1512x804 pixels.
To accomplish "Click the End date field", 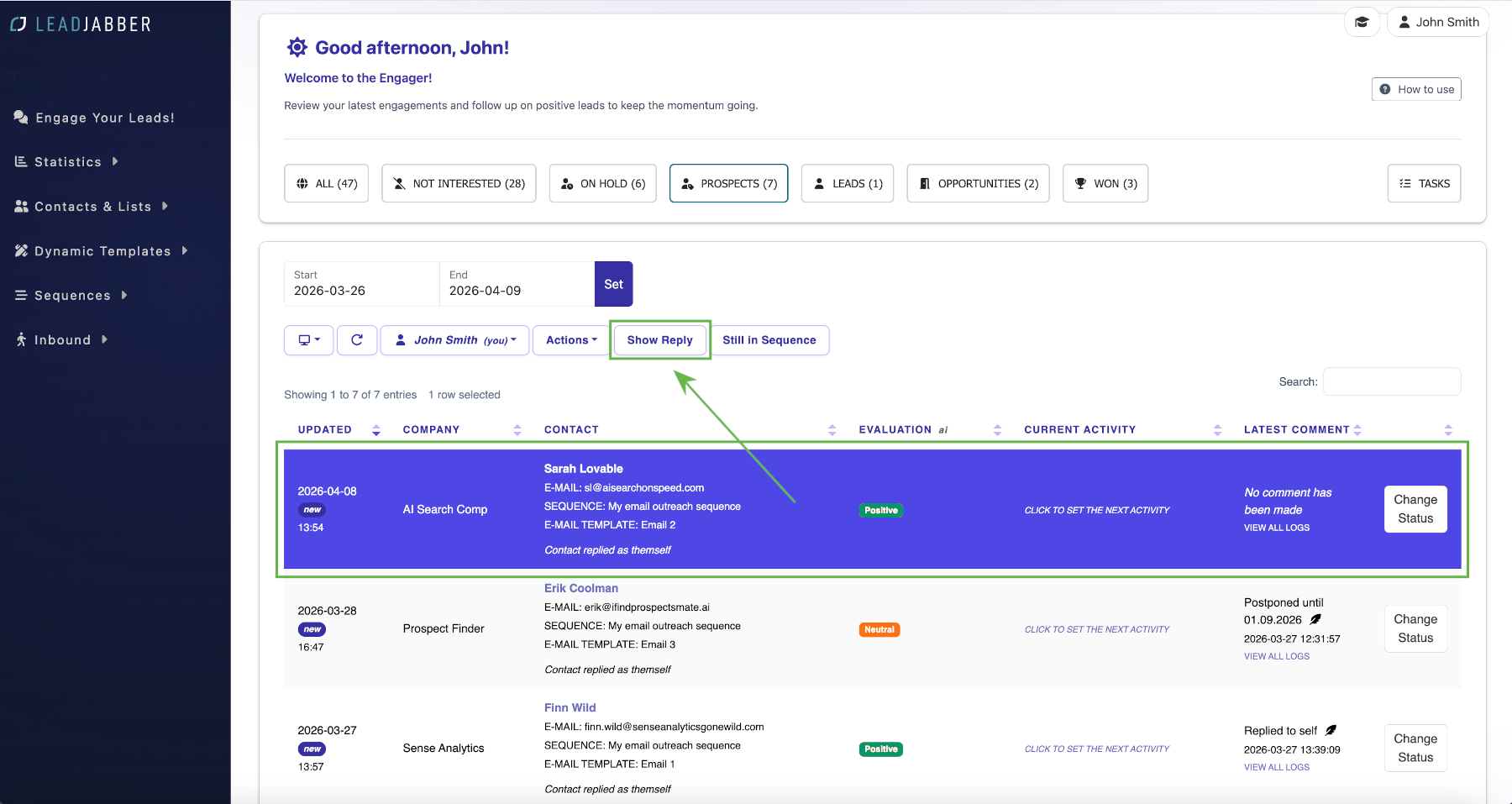I will (x=517, y=284).
